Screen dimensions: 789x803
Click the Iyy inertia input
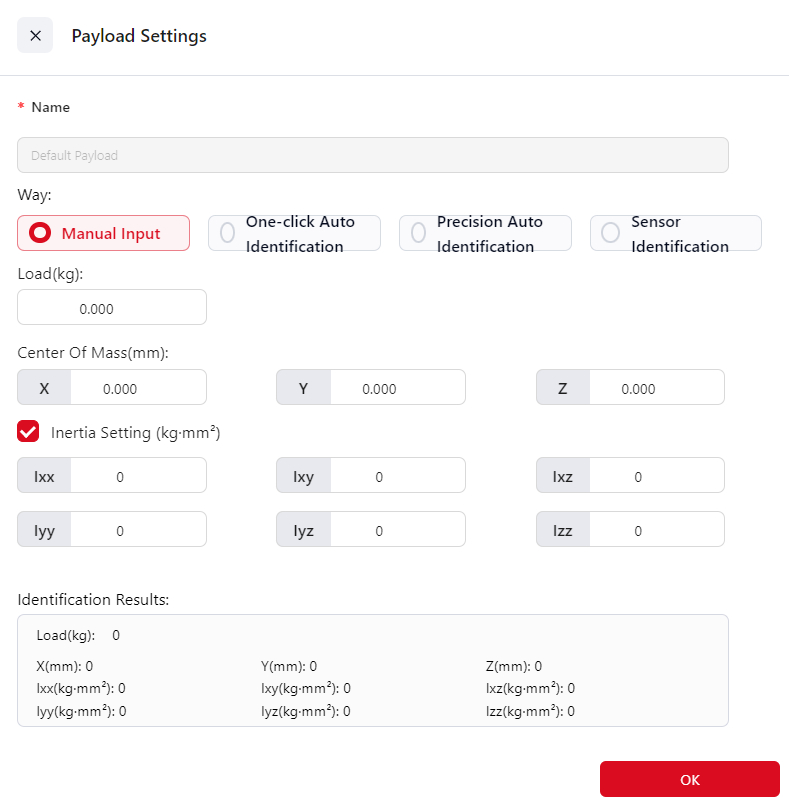137,530
